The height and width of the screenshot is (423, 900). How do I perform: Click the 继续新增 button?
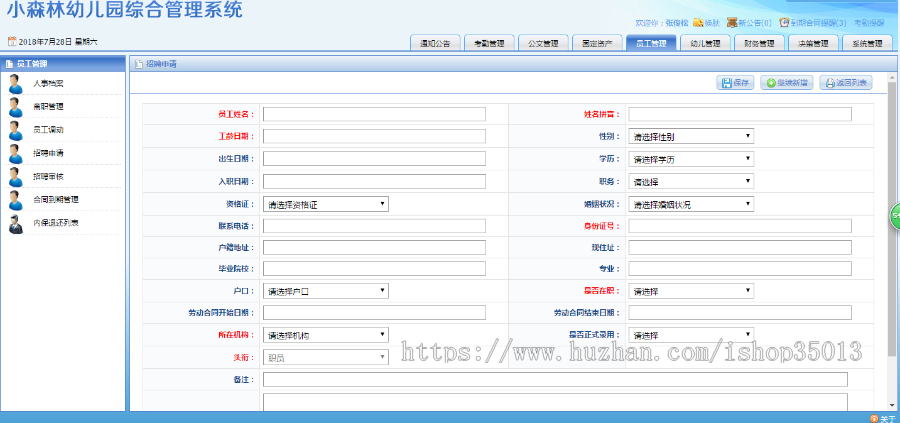pyautogui.click(x=786, y=83)
